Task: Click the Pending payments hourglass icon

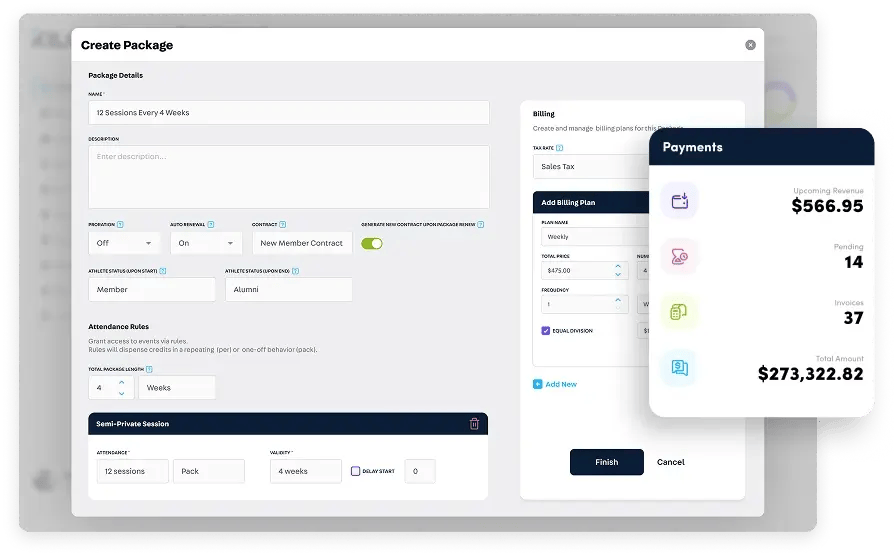Action: (x=679, y=257)
